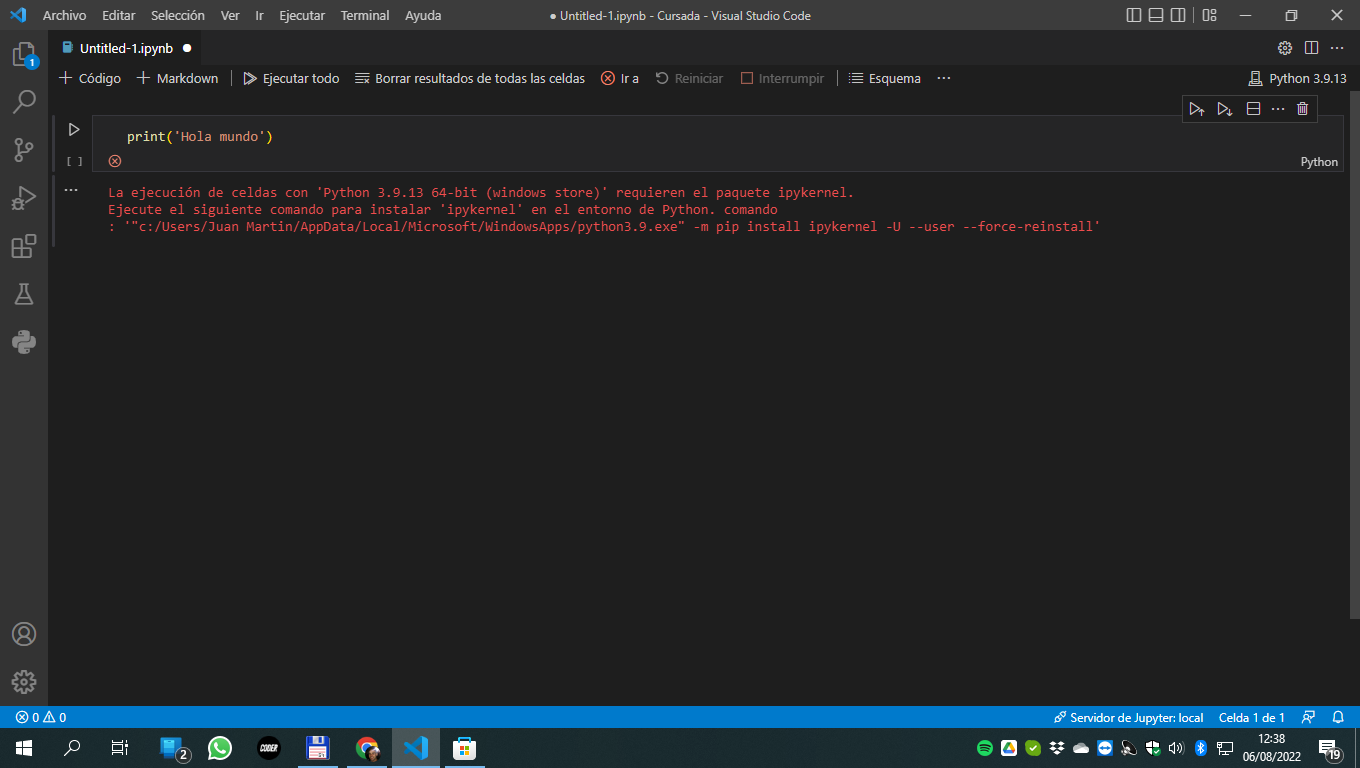Open the Windows notification center
The width and height of the screenshot is (1360, 768).
click(1331, 749)
